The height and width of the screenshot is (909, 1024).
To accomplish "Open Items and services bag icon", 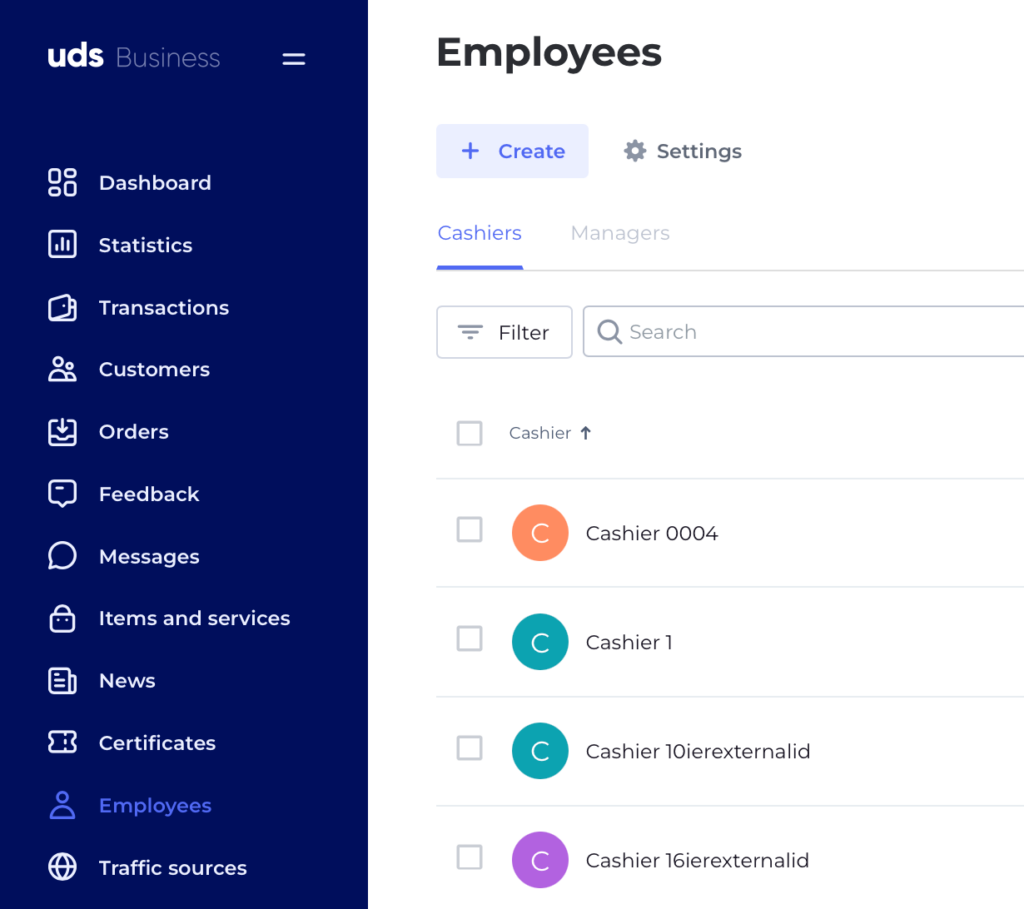I will 62,618.
